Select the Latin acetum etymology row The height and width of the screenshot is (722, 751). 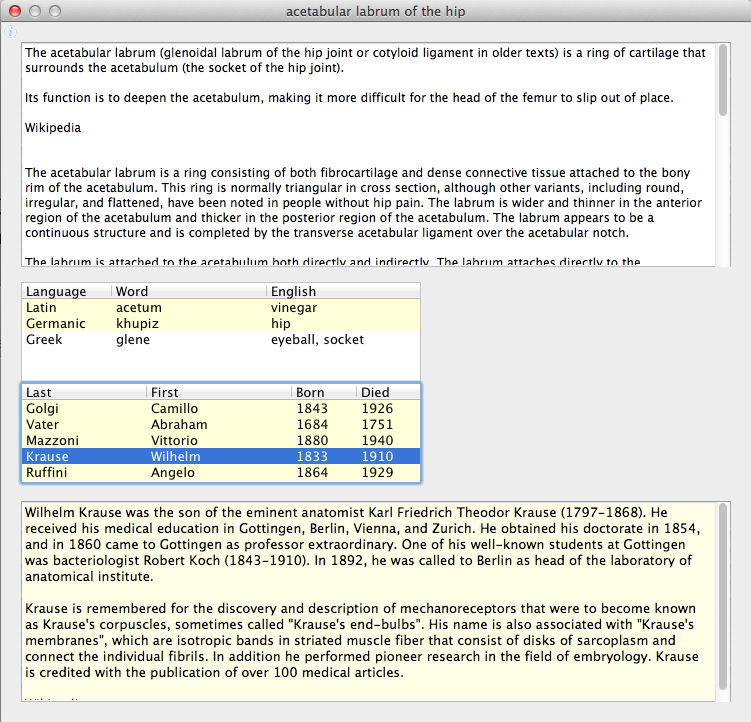tap(220, 308)
